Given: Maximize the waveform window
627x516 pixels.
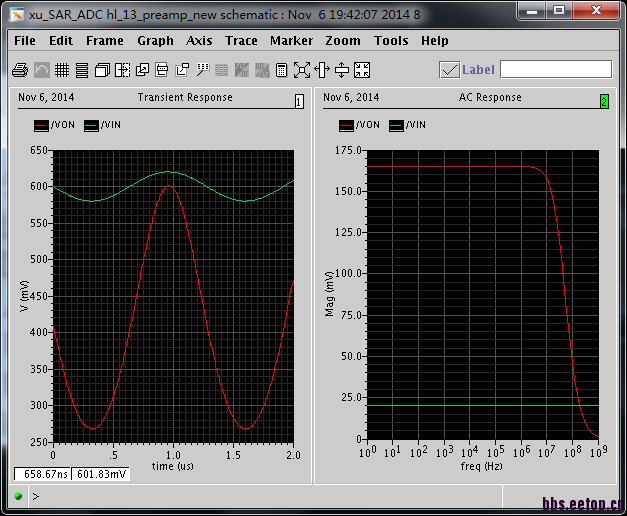Looking at the screenshot, I should [559, 11].
